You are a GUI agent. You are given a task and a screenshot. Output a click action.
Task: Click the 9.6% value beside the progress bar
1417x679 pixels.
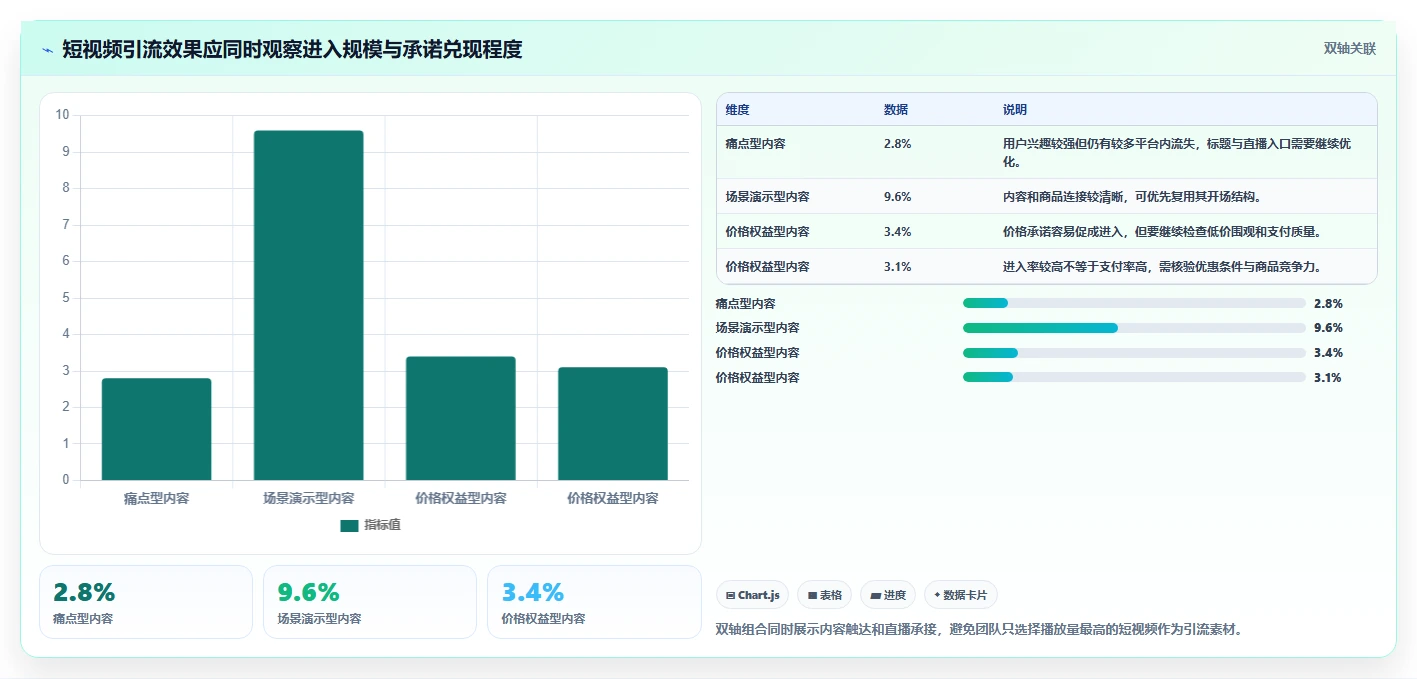click(1328, 328)
